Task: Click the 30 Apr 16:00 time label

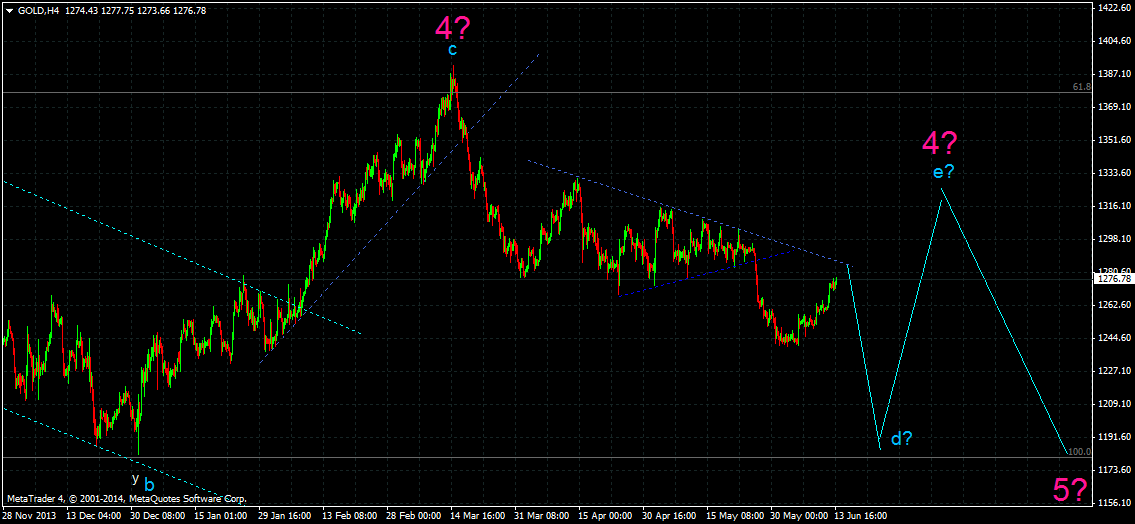Action: pyautogui.click(x=667, y=517)
